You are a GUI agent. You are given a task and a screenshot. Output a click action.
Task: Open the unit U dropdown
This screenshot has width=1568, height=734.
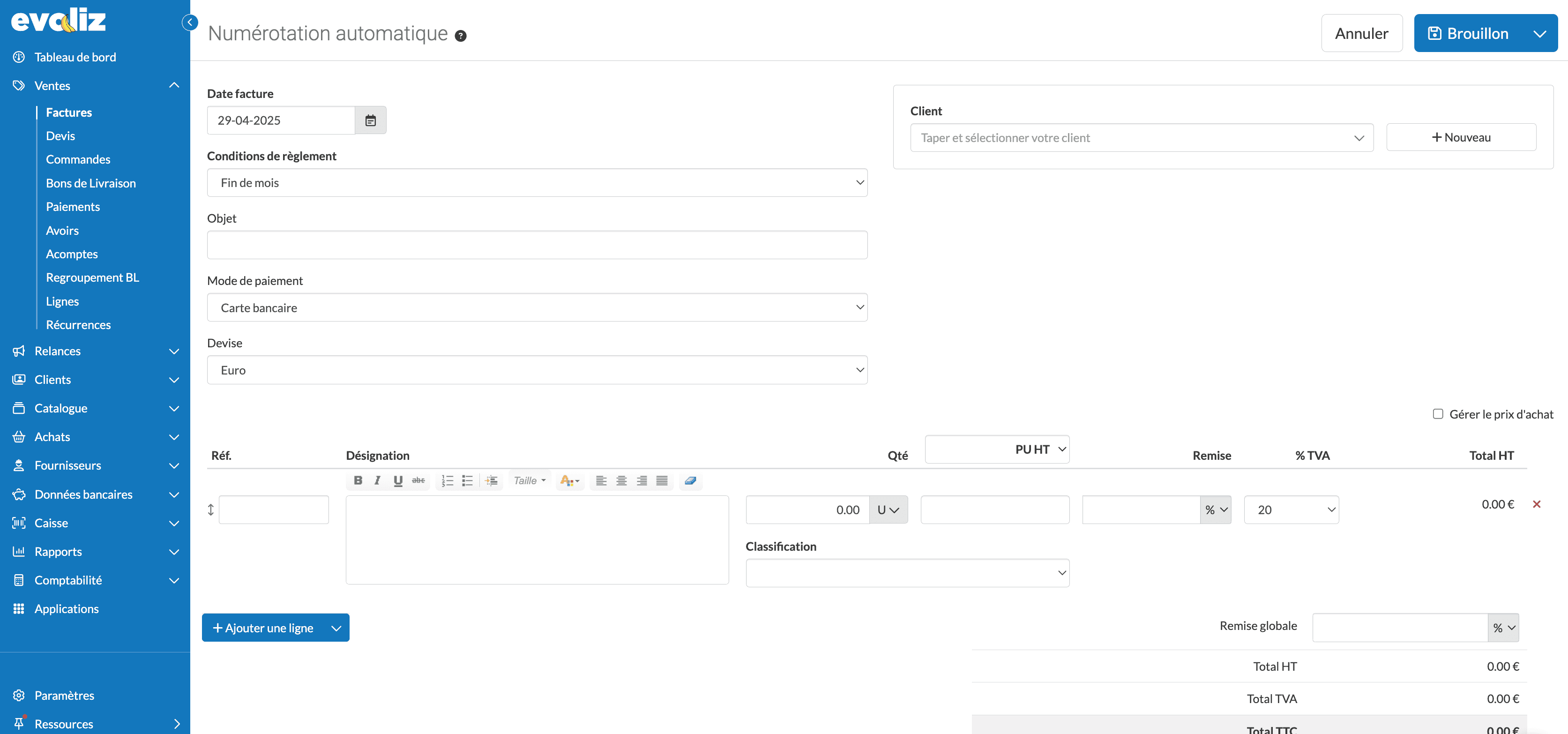click(x=888, y=509)
